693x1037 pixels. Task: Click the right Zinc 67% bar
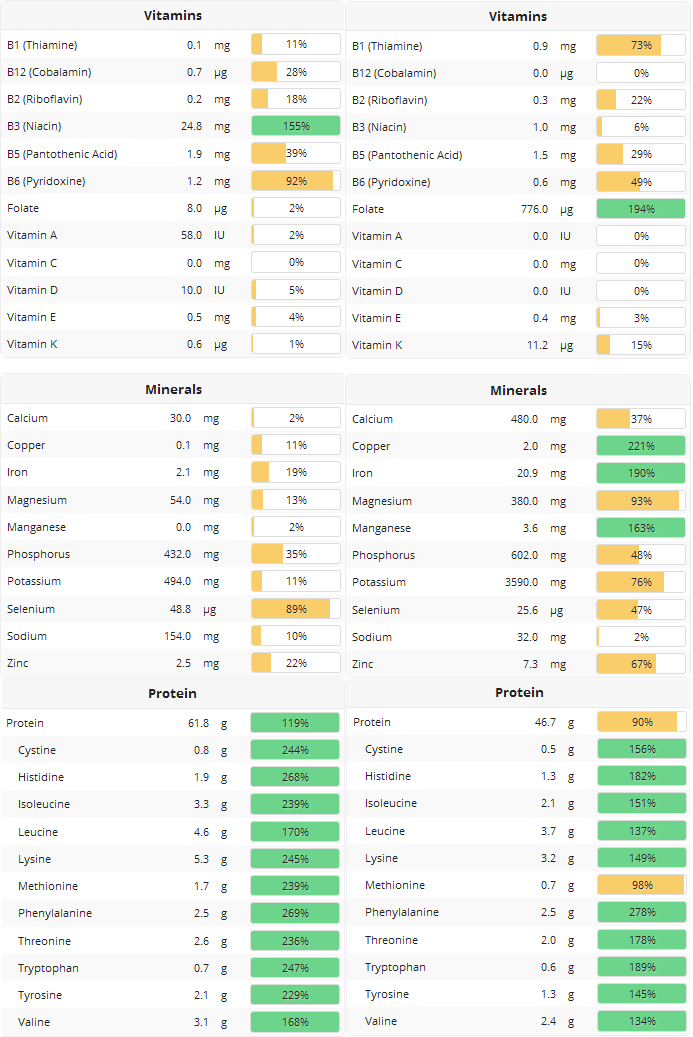(641, 663)
